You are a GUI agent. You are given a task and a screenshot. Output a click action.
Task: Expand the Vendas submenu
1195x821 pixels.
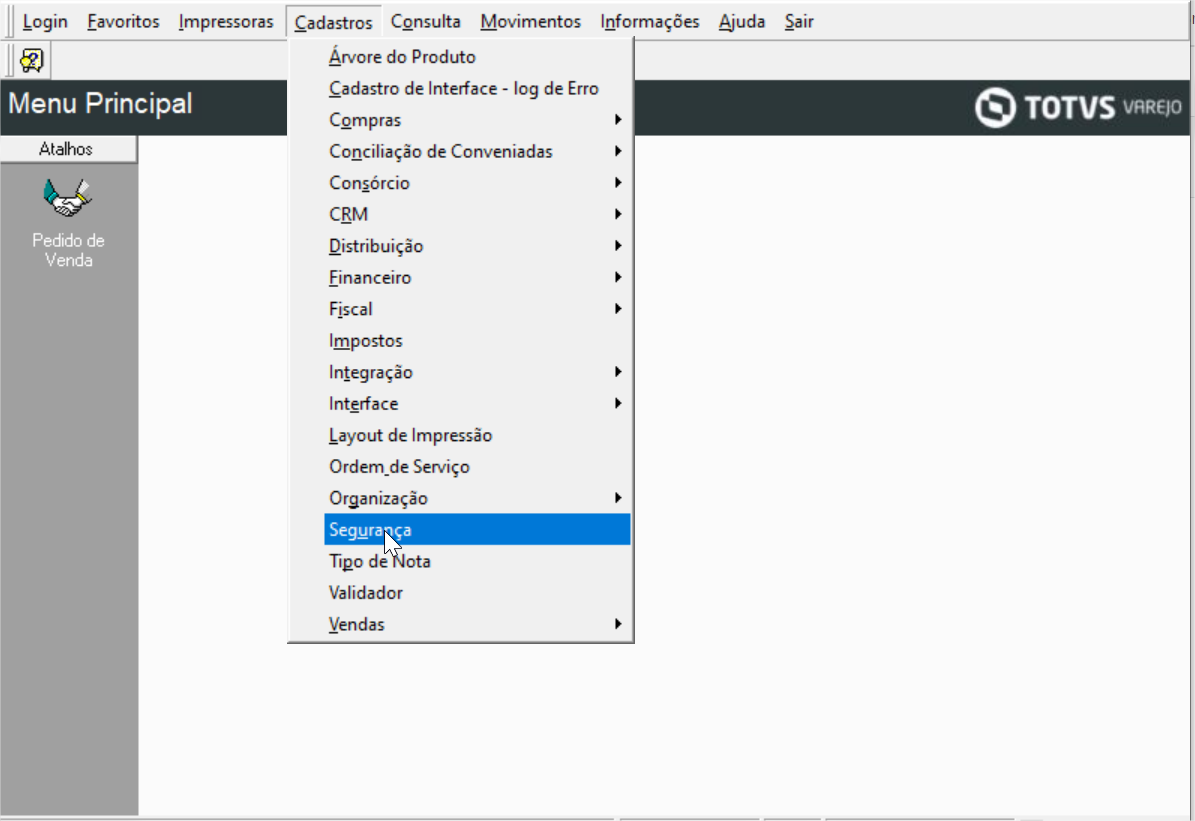tap(477, 624)
